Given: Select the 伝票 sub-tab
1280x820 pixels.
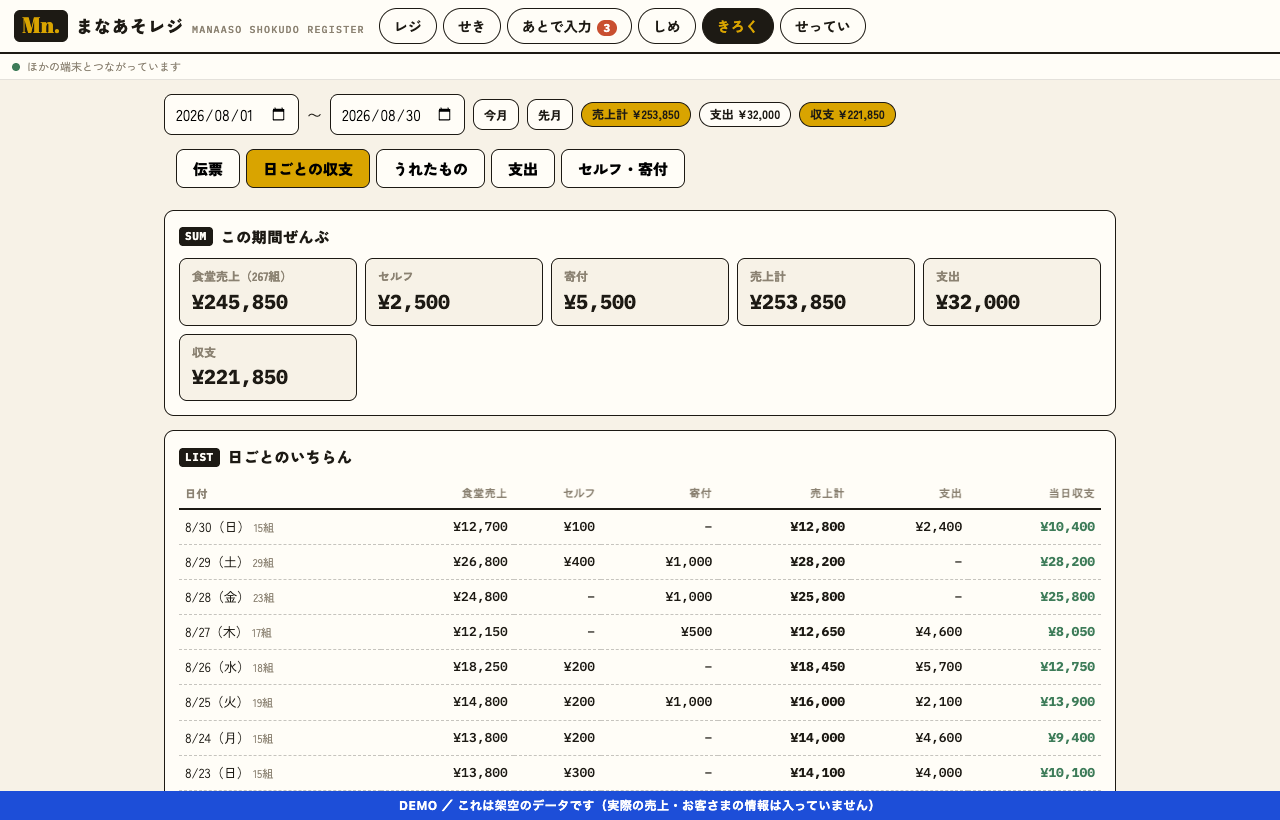Looking at the screenshot, I should point(208,169).
